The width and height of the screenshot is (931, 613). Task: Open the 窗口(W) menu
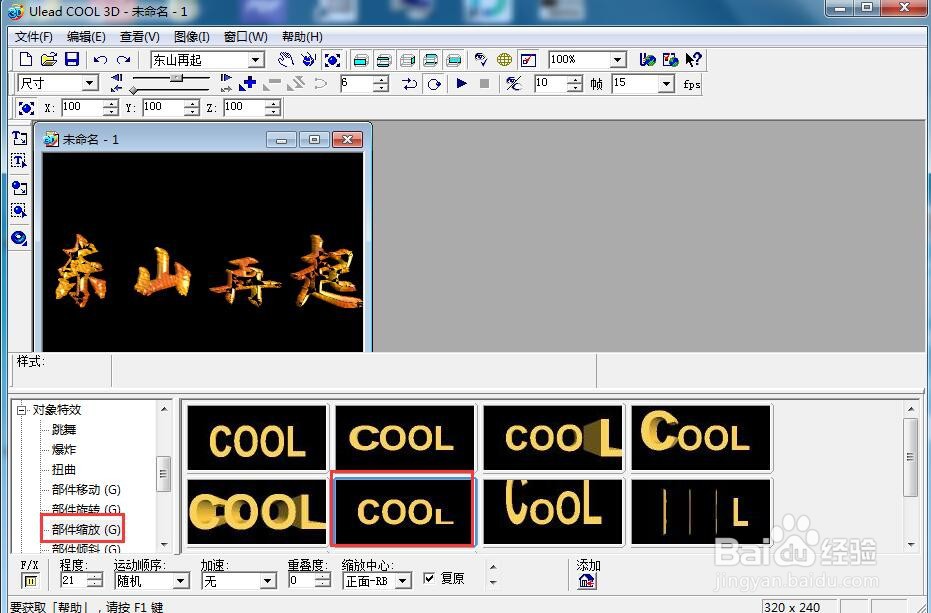point(245,37)
